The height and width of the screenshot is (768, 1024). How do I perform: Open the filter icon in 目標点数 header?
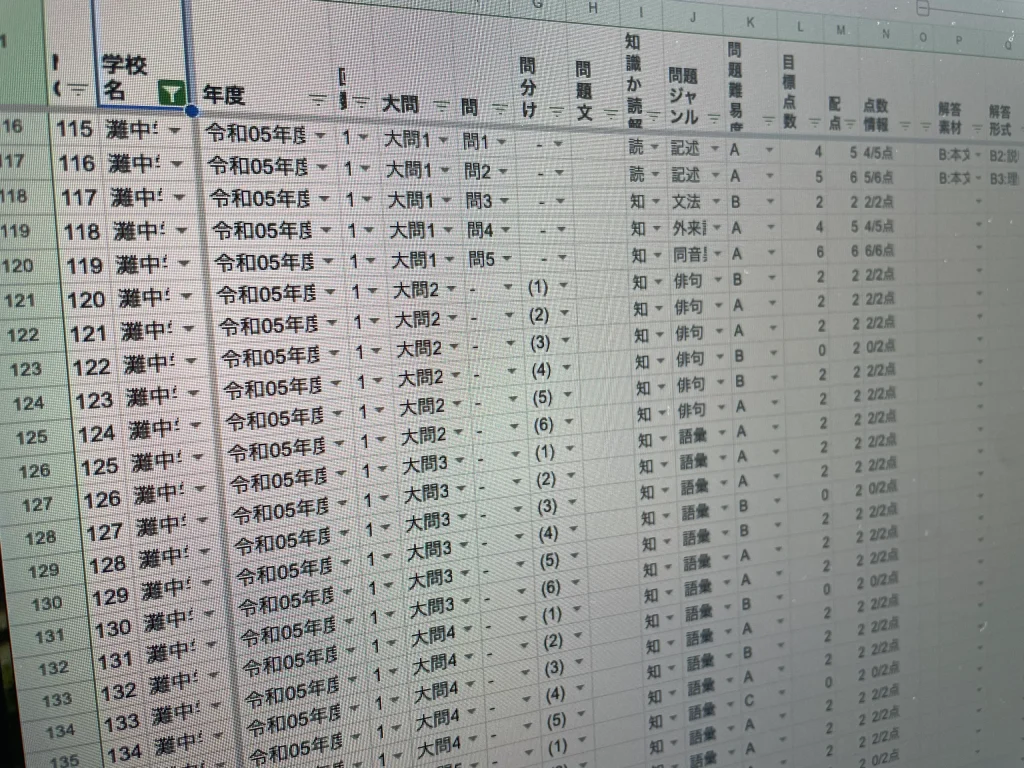coord(814,121)
